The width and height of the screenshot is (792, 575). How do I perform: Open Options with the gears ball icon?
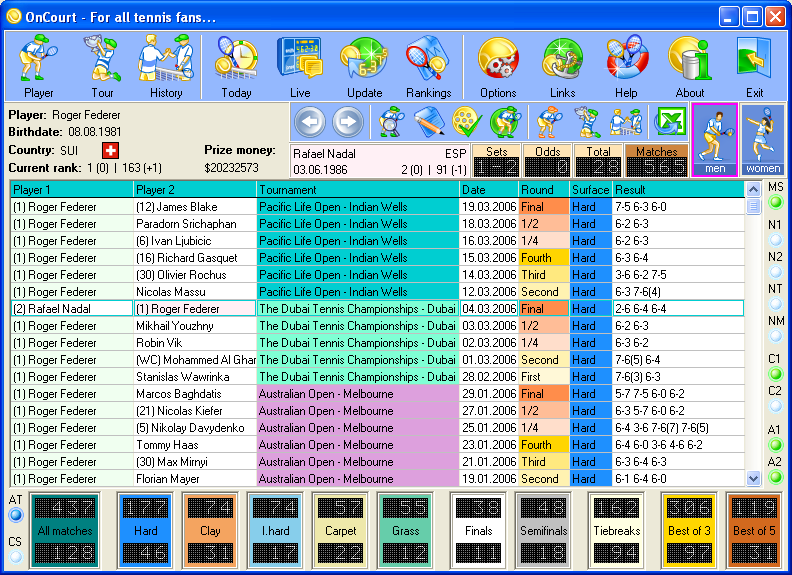pos(498,66)
